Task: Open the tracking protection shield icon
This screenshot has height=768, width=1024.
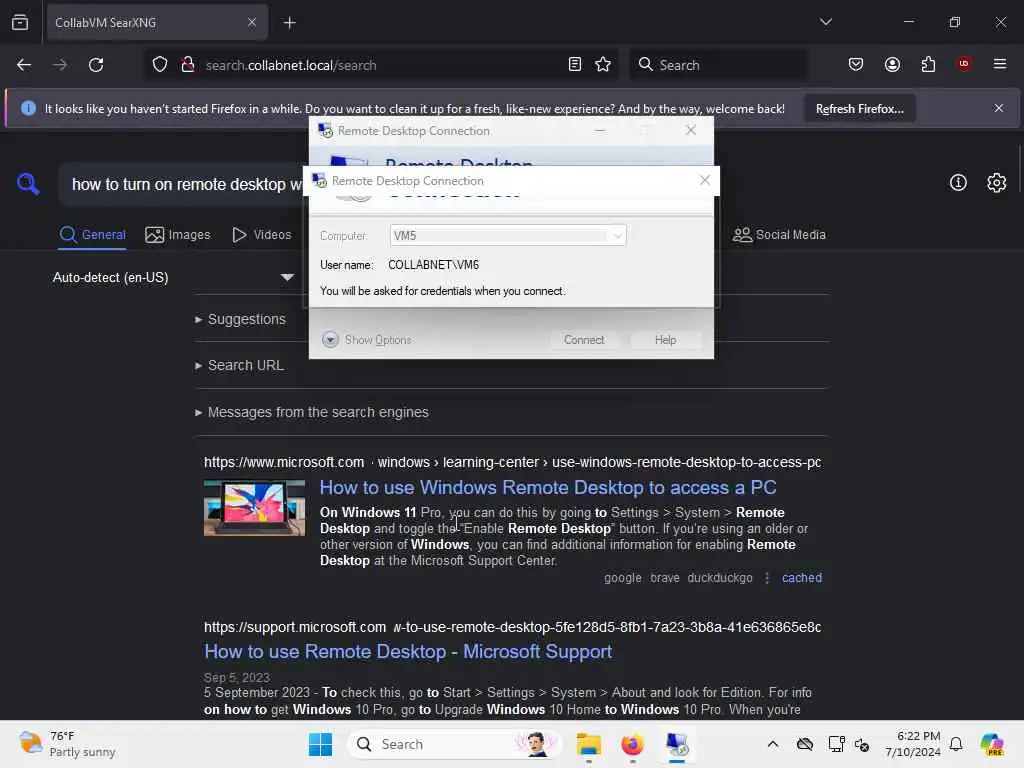Action: [160, 65]
